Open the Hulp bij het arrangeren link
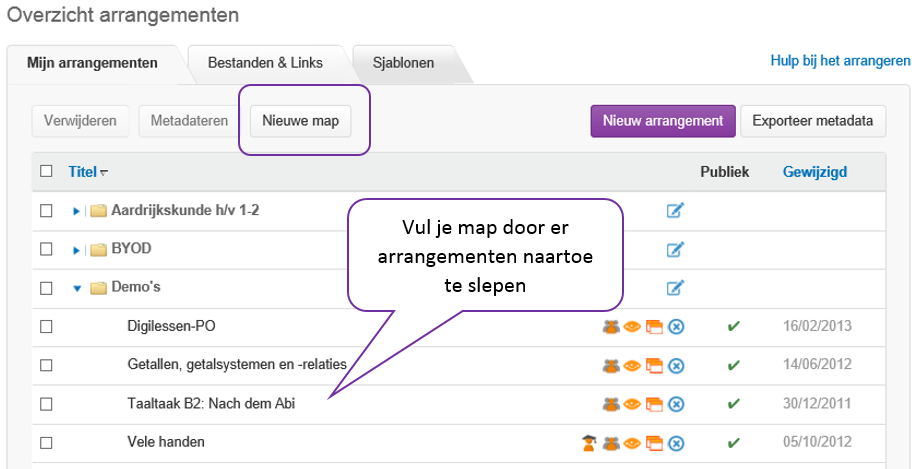Viewport: 912px width, 469px height. 840,60
